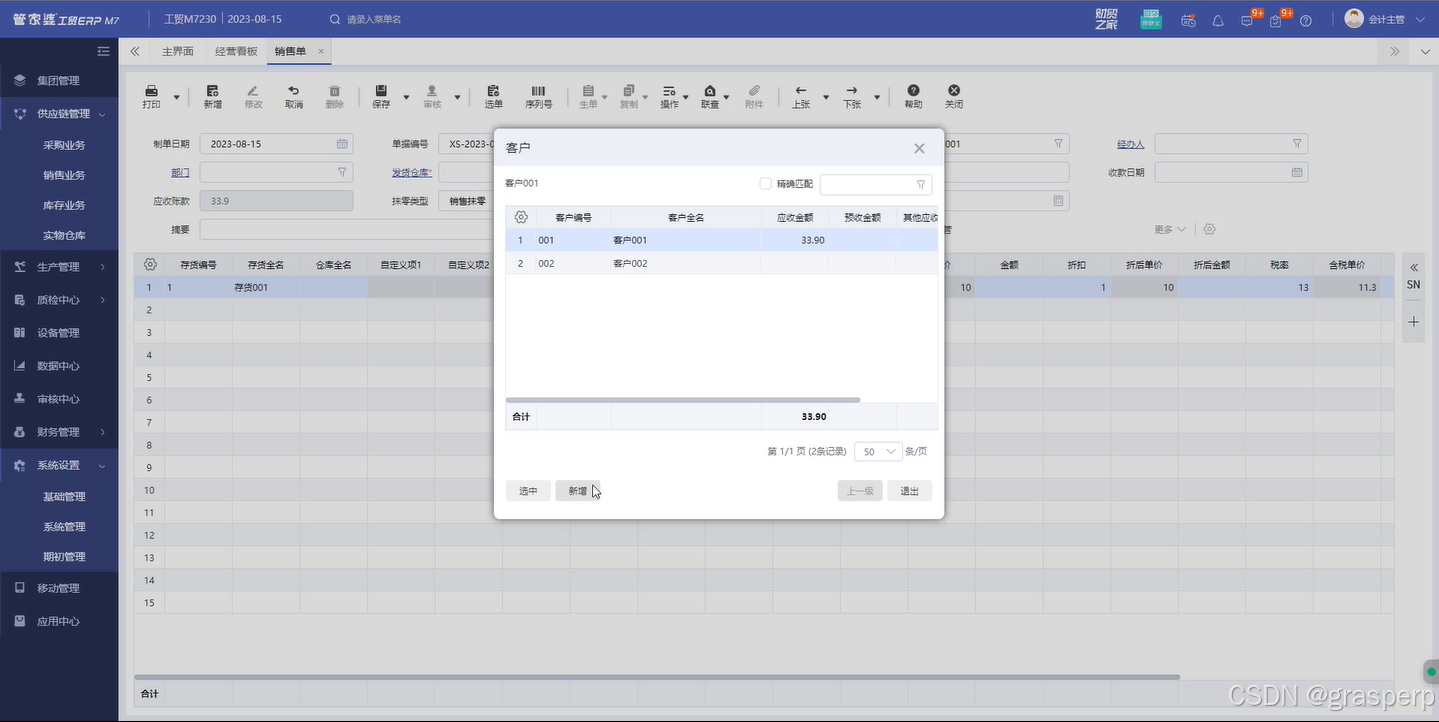This screenshot has width=1439, height=722.
Task: Click the filter input in 客户 dialog
Action: (875, 185)
